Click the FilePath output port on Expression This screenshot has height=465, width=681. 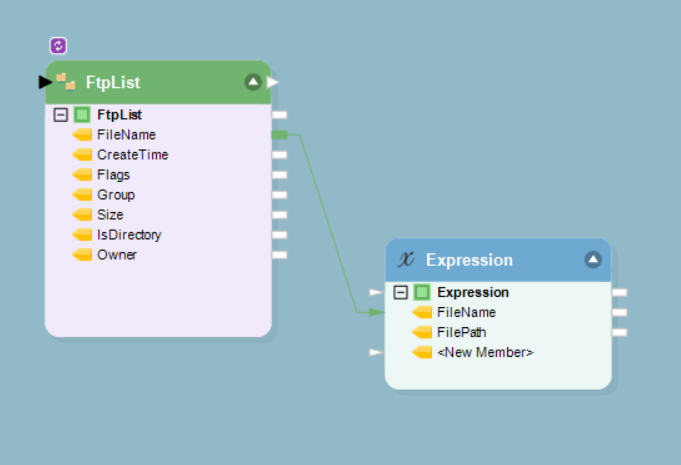coord(620,333)
